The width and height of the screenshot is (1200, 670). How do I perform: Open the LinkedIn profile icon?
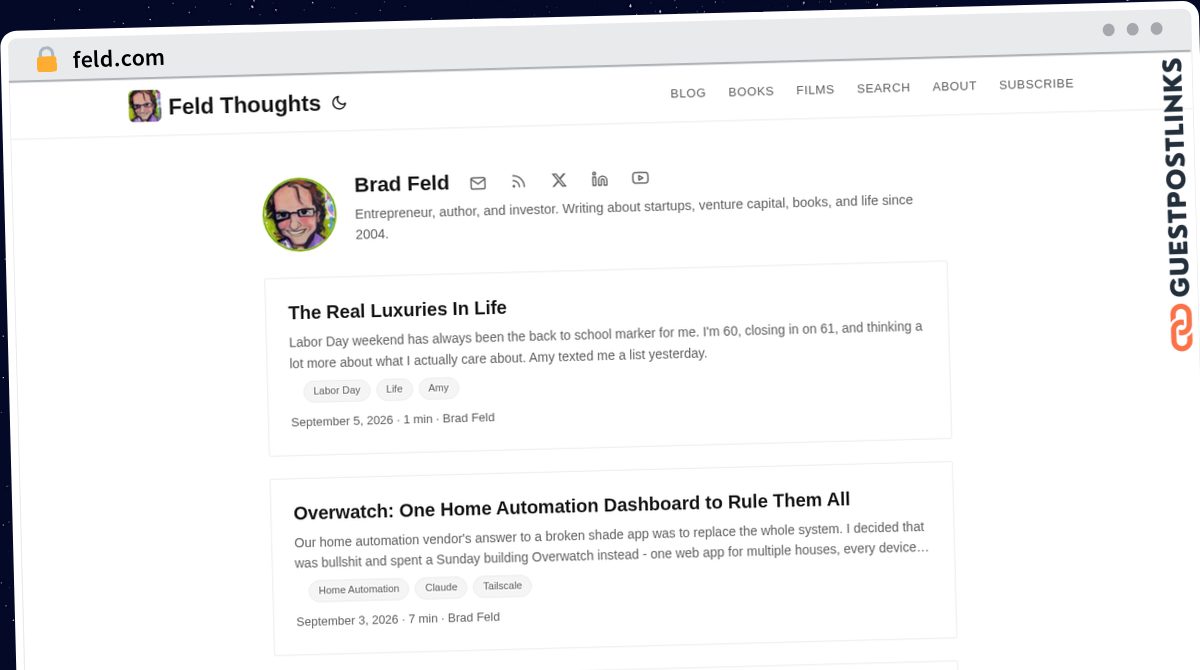[x=600, y=179]
